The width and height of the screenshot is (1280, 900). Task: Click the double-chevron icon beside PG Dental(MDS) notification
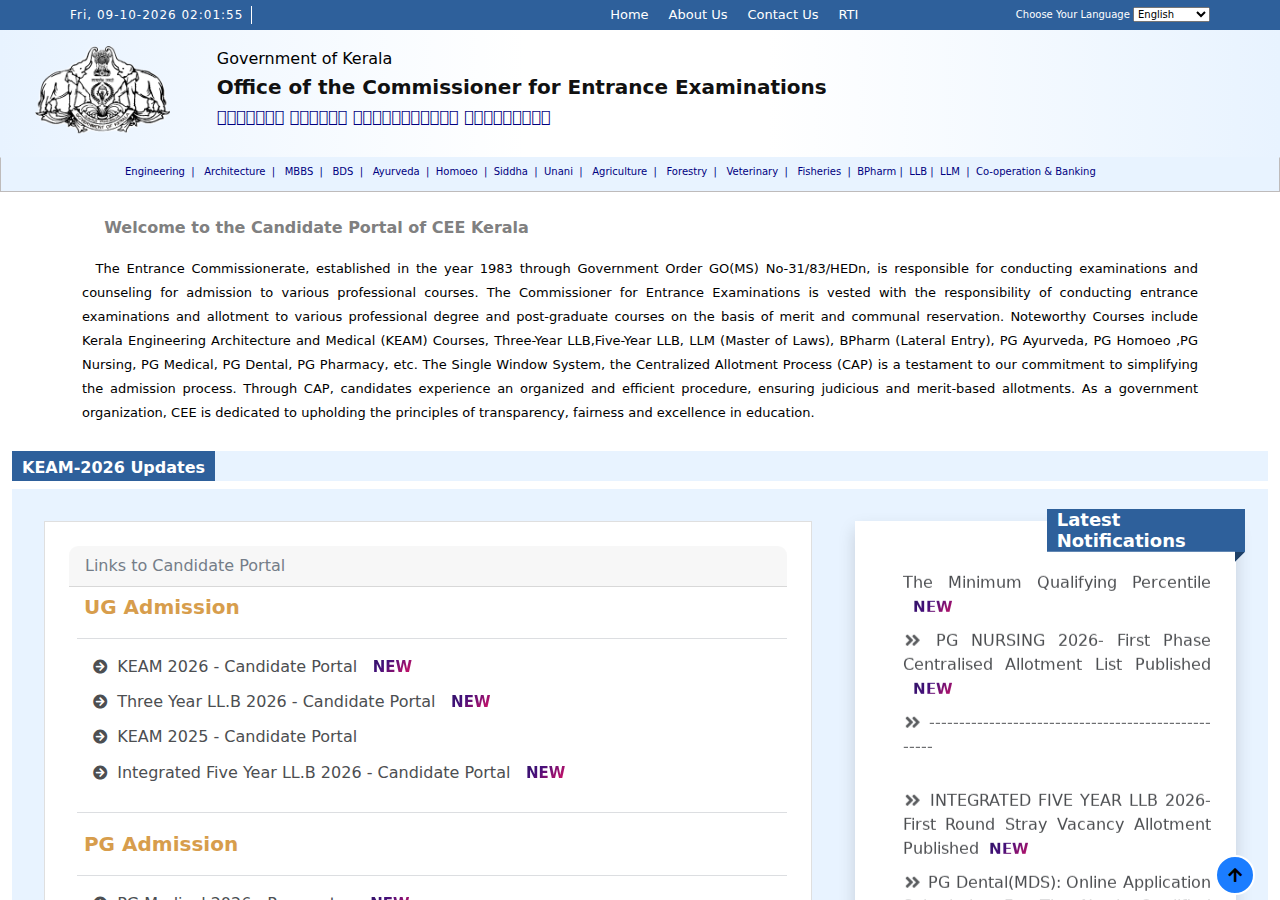(x=912, y=882)
